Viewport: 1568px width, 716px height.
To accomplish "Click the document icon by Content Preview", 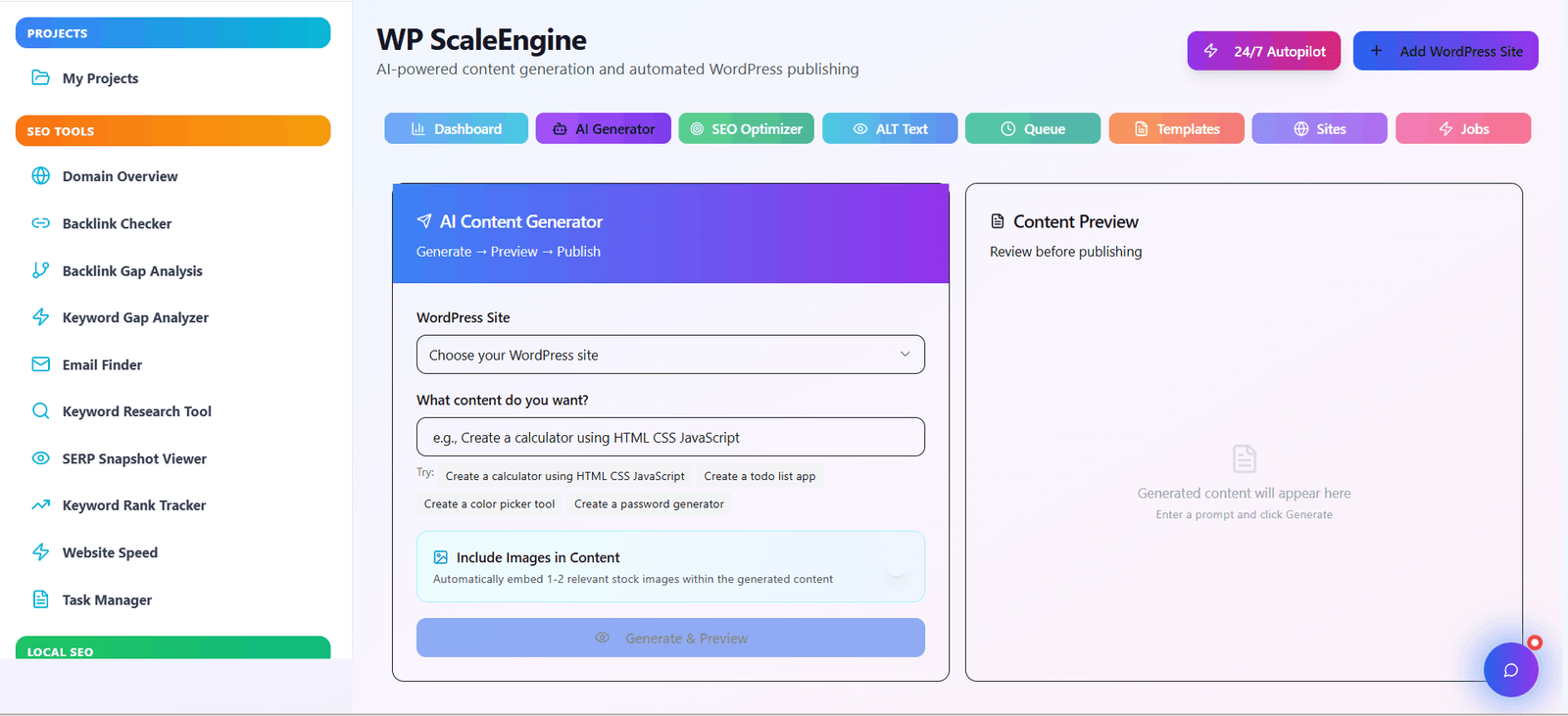I will coord(998,221).
